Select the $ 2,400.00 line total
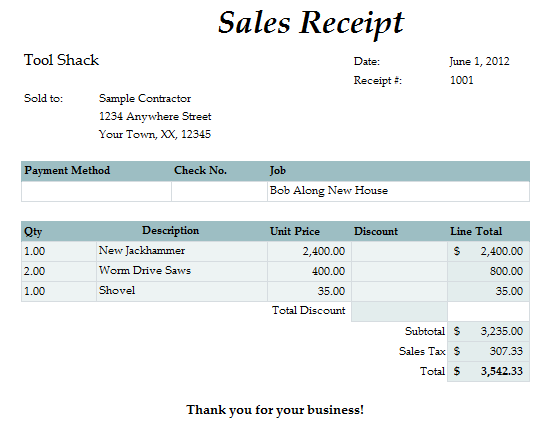Screen dimensions: 545x425 click(488, 251)
